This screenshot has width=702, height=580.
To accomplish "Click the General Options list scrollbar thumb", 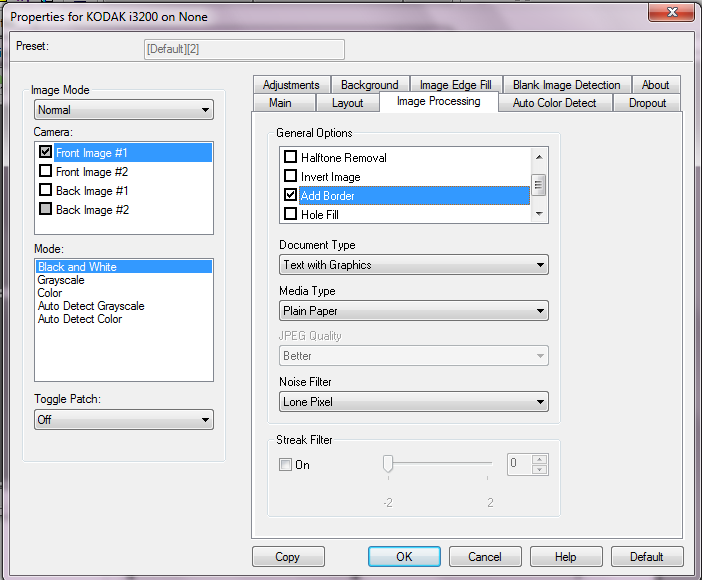I will click(x=539, y=185).
